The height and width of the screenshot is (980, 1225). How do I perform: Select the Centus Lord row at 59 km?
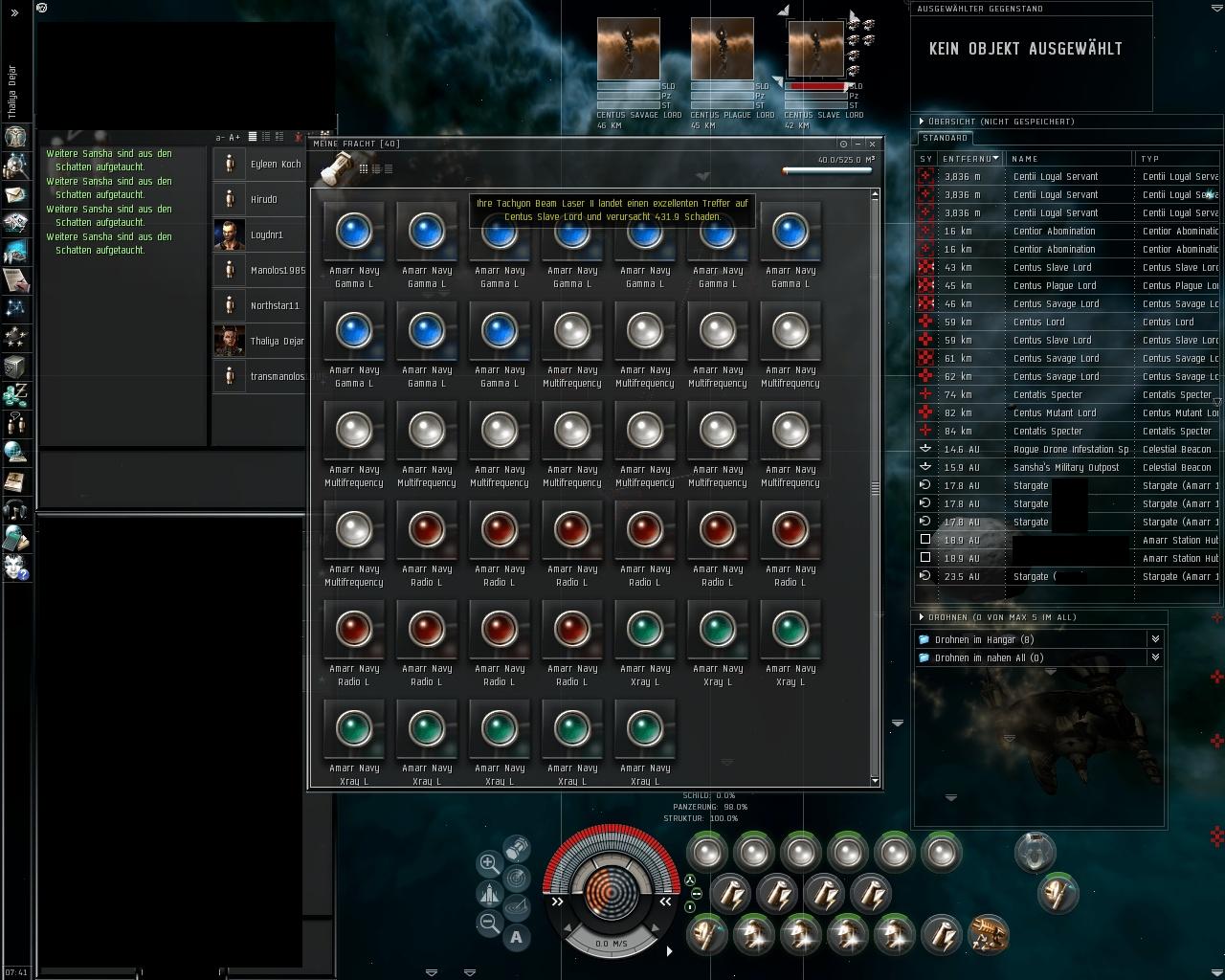pos(1068,322)
